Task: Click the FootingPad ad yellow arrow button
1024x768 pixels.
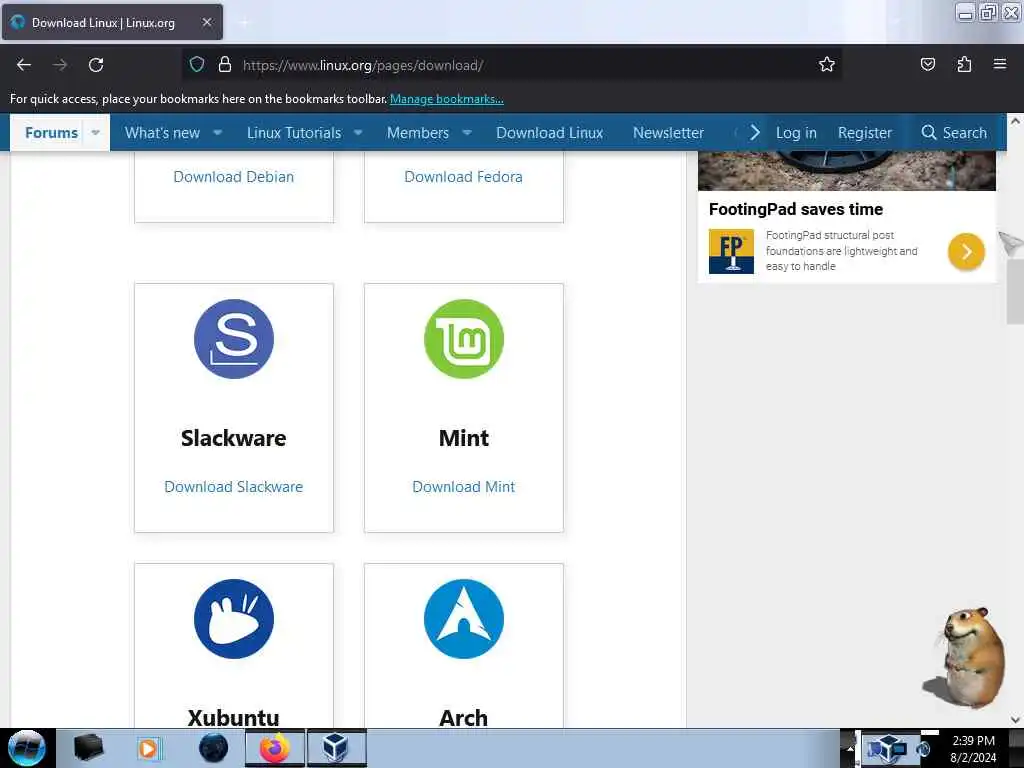Action: click(966, 251)
